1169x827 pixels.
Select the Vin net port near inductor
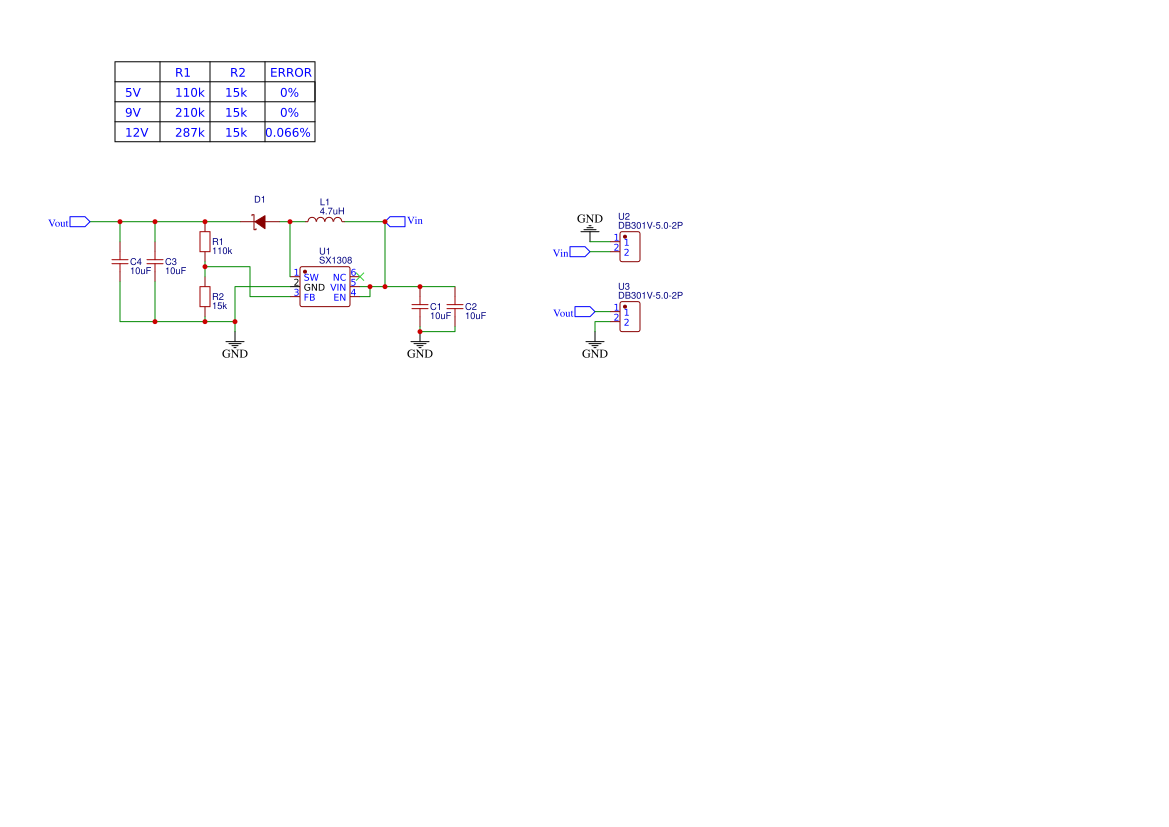[396, 221]
